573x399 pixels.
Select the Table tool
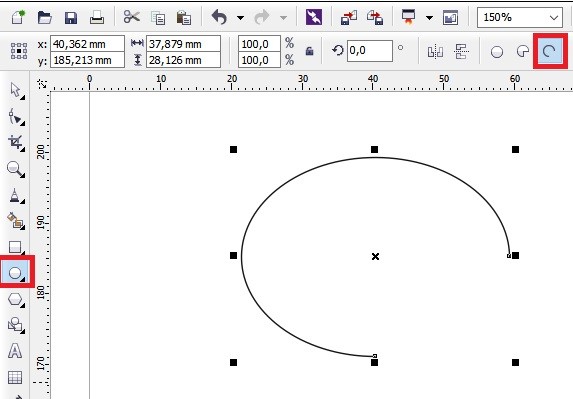pos(15,377)
